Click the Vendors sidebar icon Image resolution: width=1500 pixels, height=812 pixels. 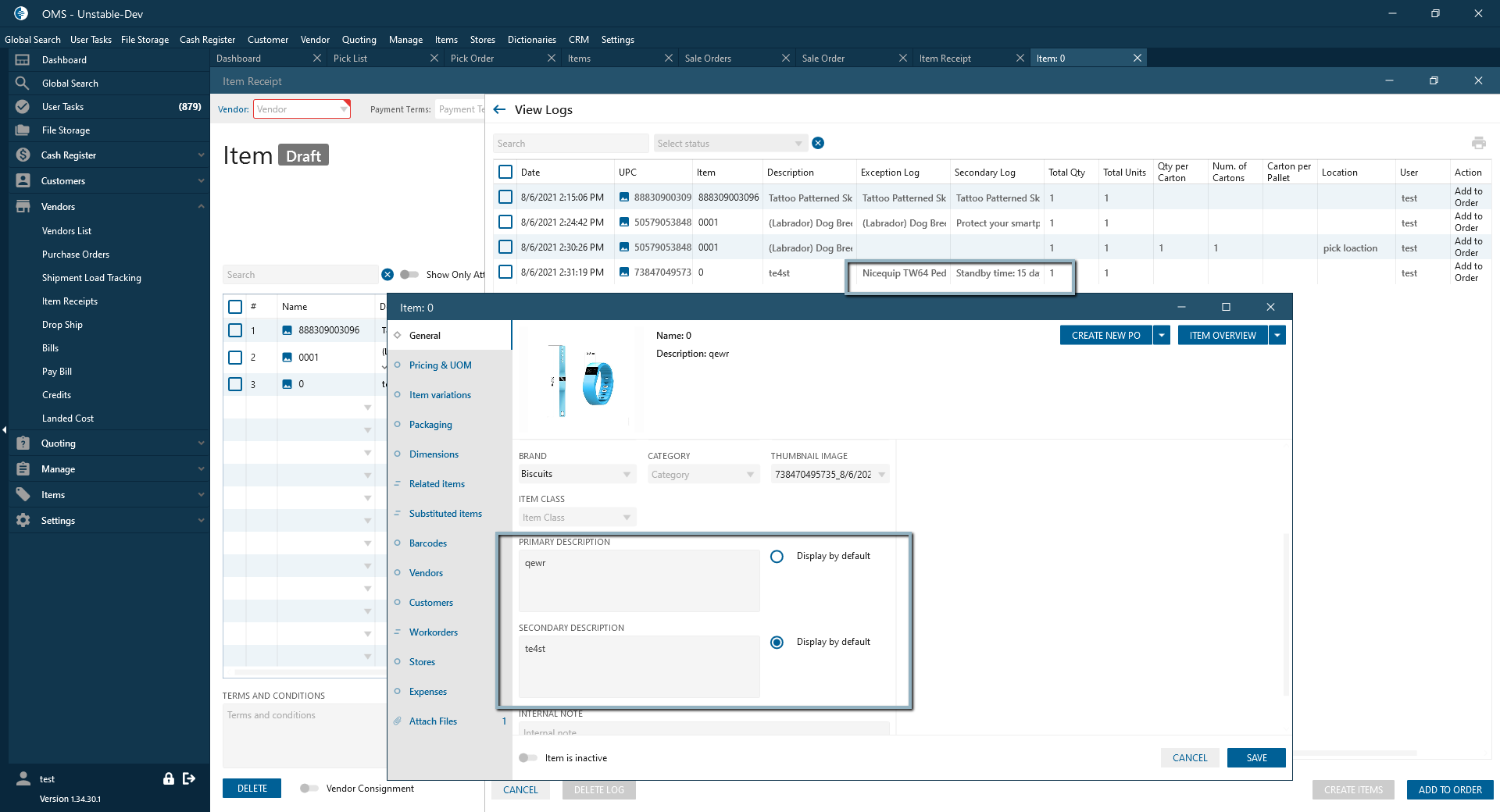pos(23,207)
